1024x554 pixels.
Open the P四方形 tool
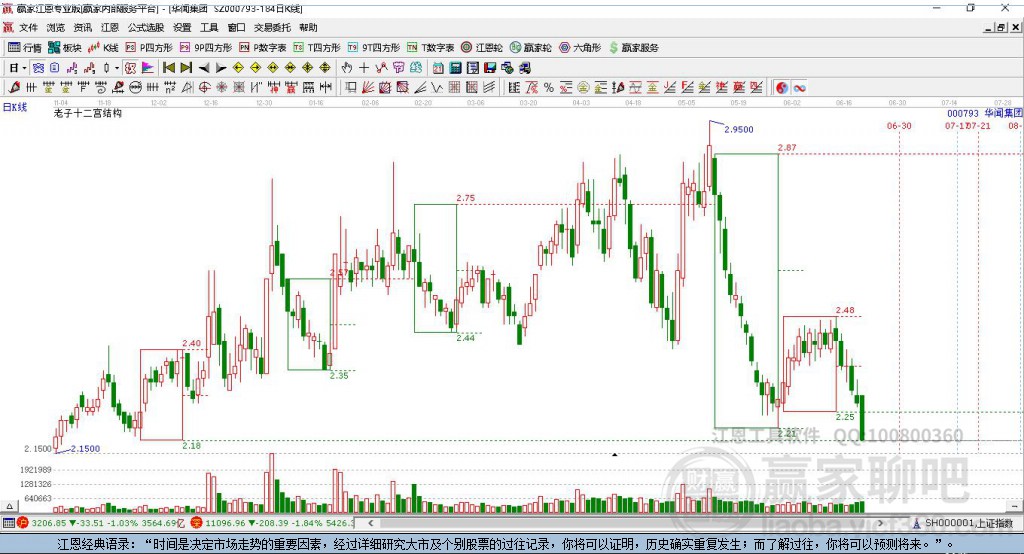click(149, 48)
